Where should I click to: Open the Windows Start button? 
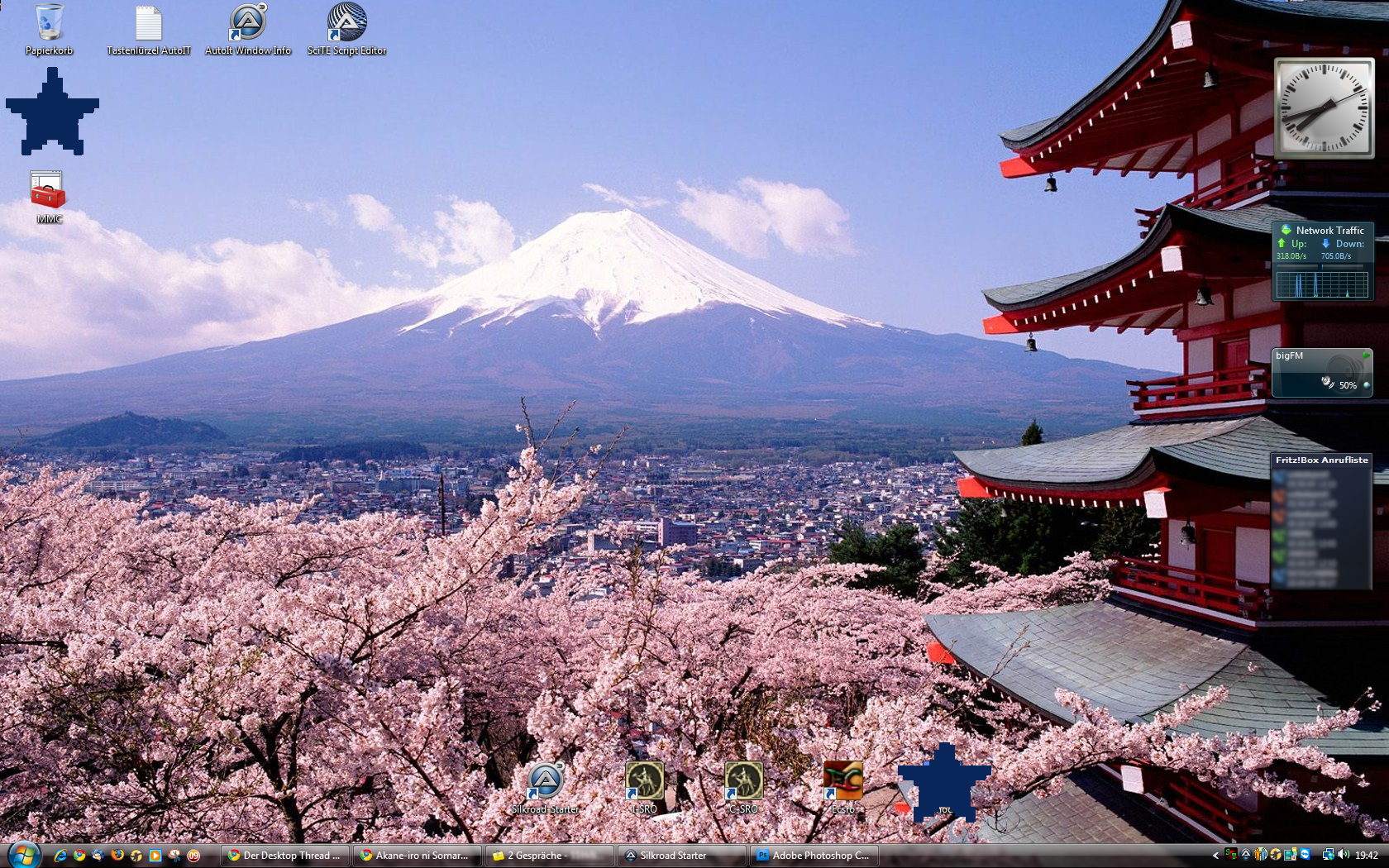[x=22, y=856]
